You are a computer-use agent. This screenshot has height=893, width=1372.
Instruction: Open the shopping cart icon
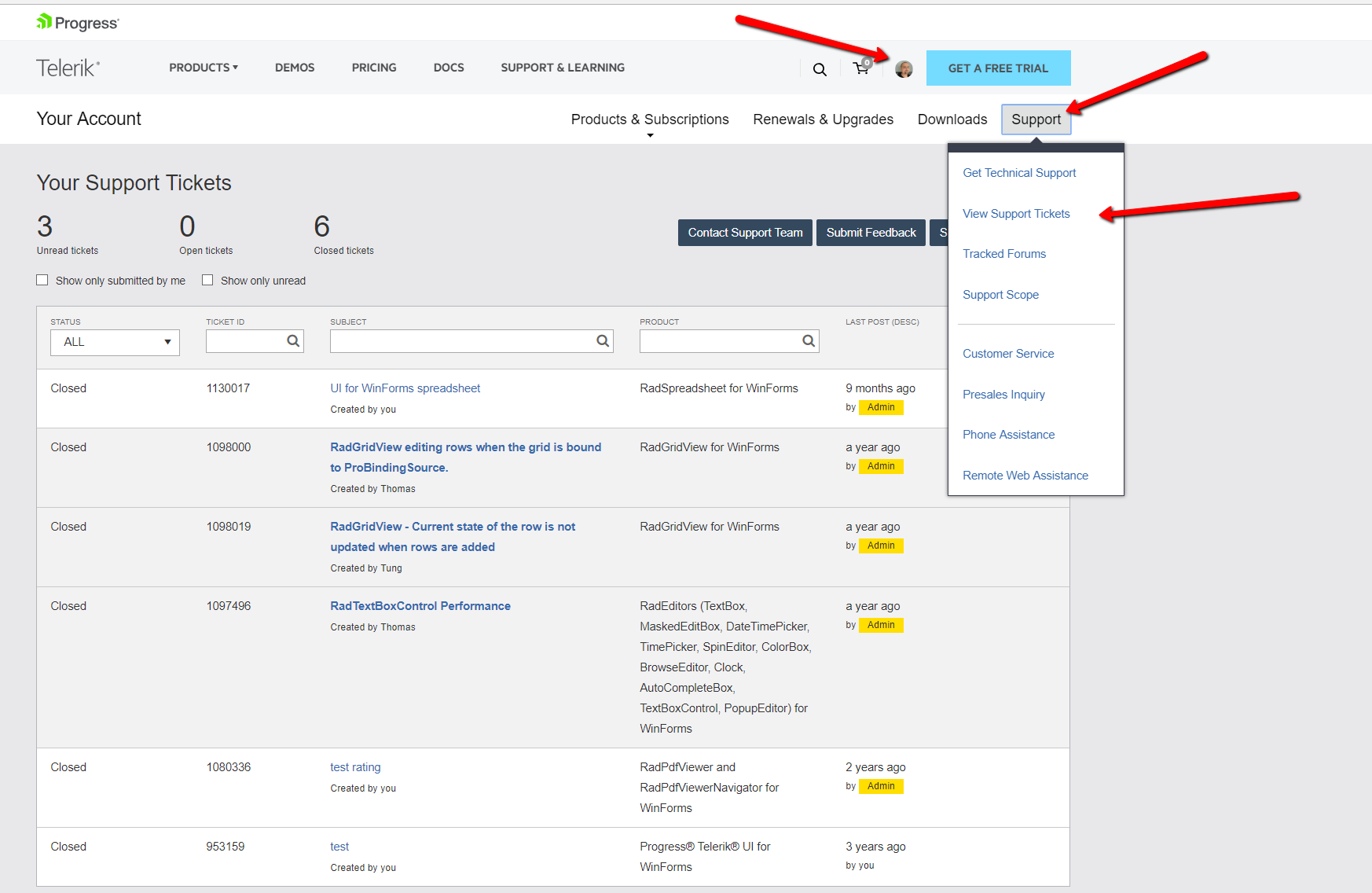pyautogui.click(x=862, y=68)
